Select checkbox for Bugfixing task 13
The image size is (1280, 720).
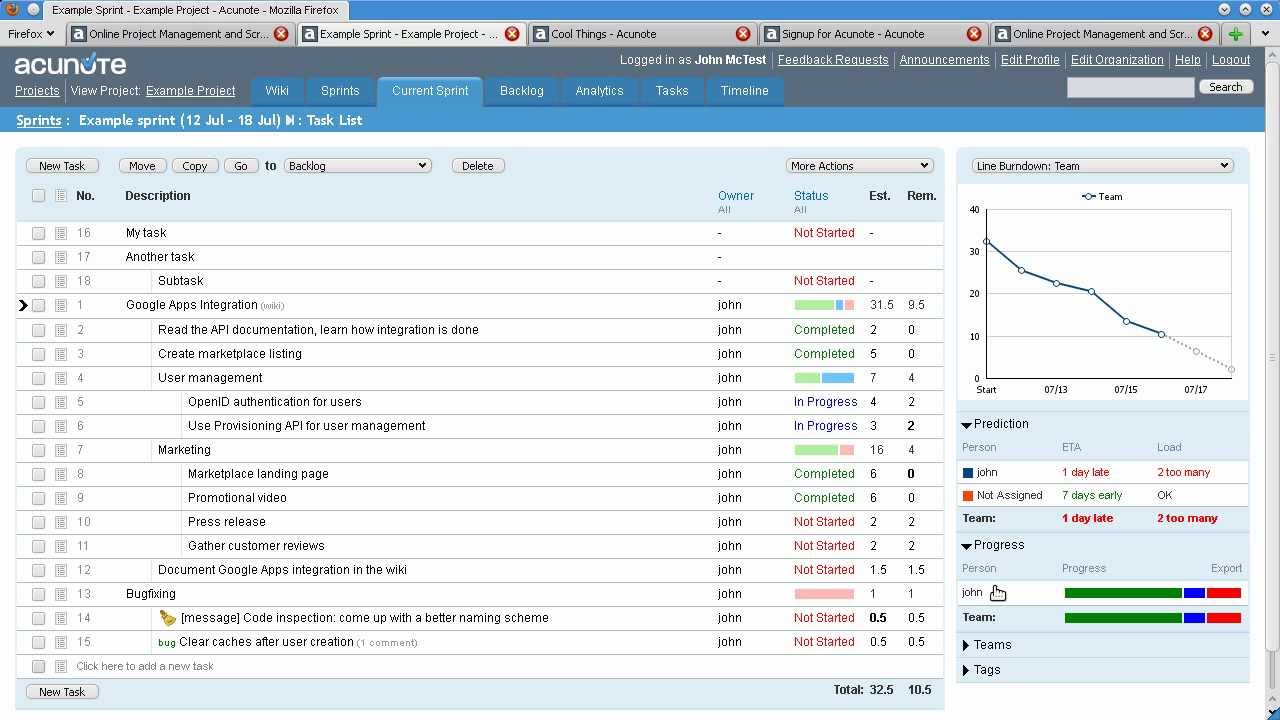[38, 594]
